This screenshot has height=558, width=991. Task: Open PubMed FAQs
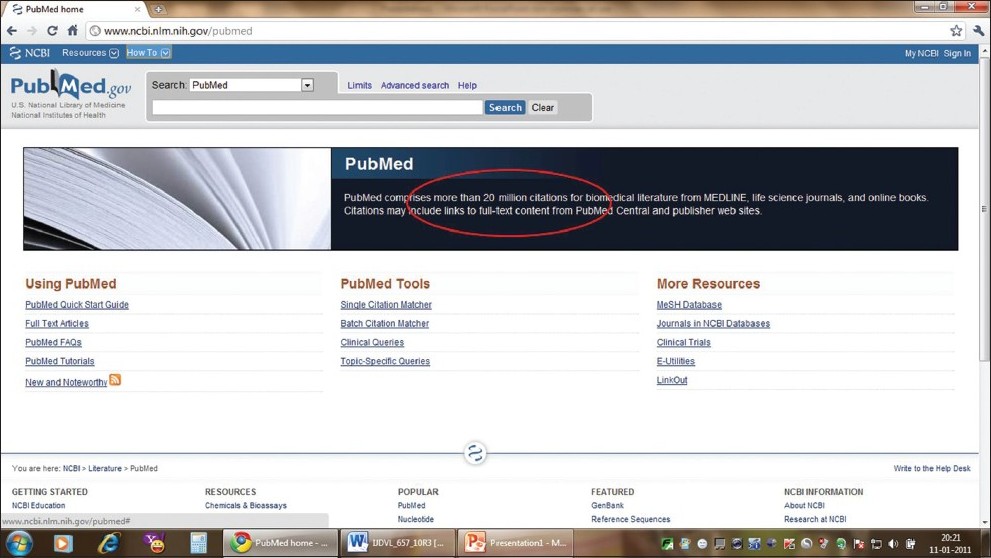(x=53, y=343)
